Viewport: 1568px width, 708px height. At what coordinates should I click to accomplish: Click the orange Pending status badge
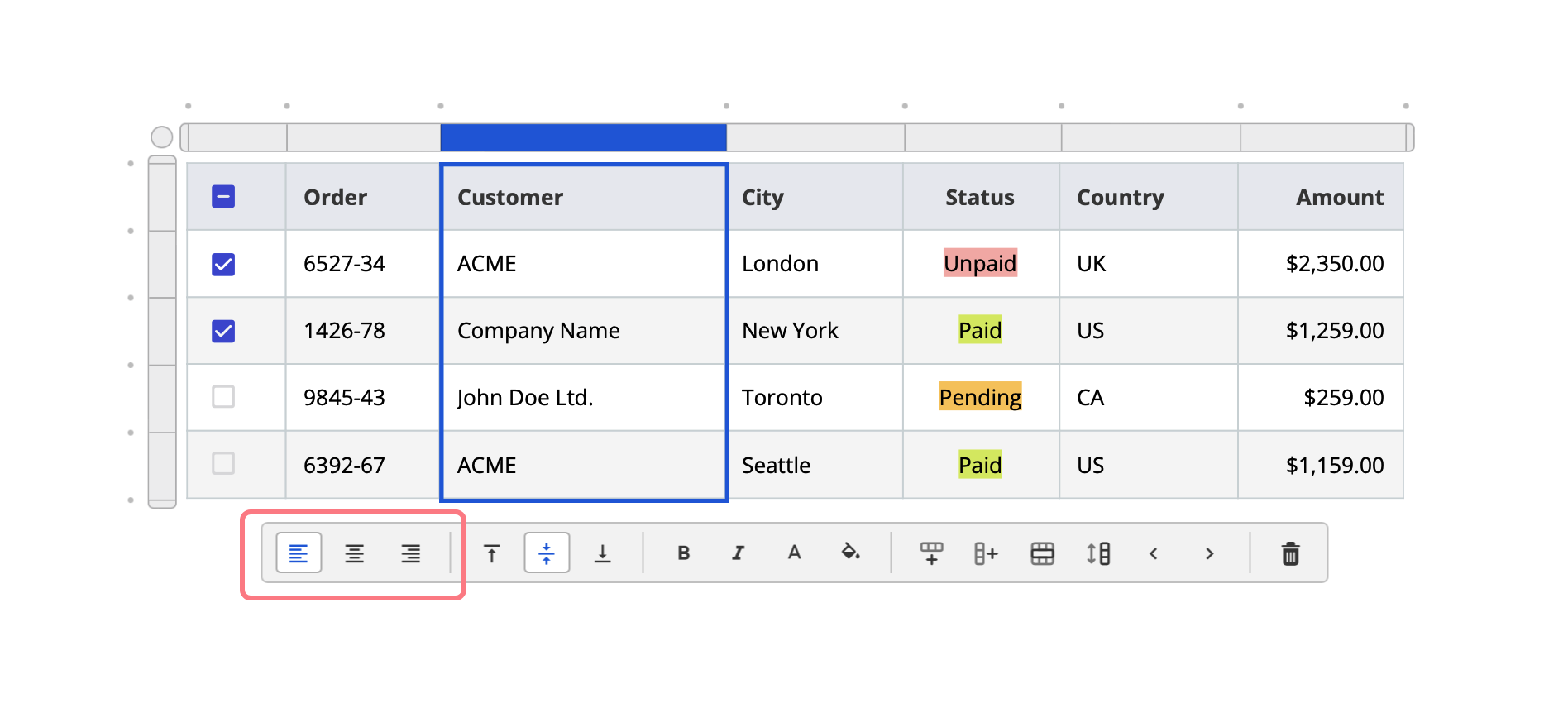[x=980, y=397]
